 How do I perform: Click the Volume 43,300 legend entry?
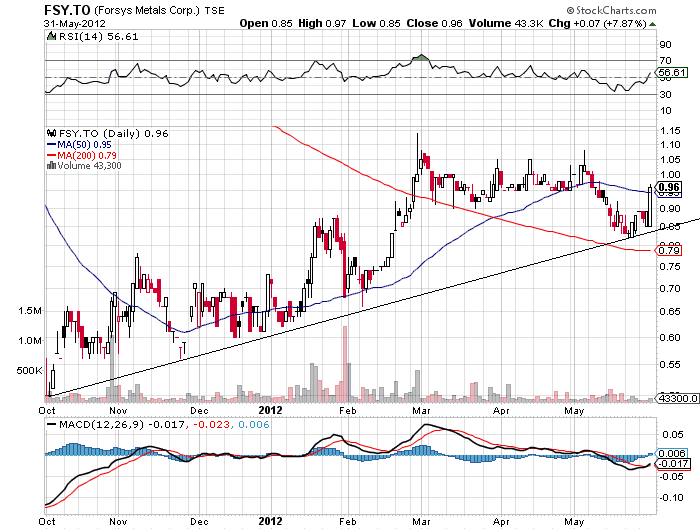[x=89, y=166]
